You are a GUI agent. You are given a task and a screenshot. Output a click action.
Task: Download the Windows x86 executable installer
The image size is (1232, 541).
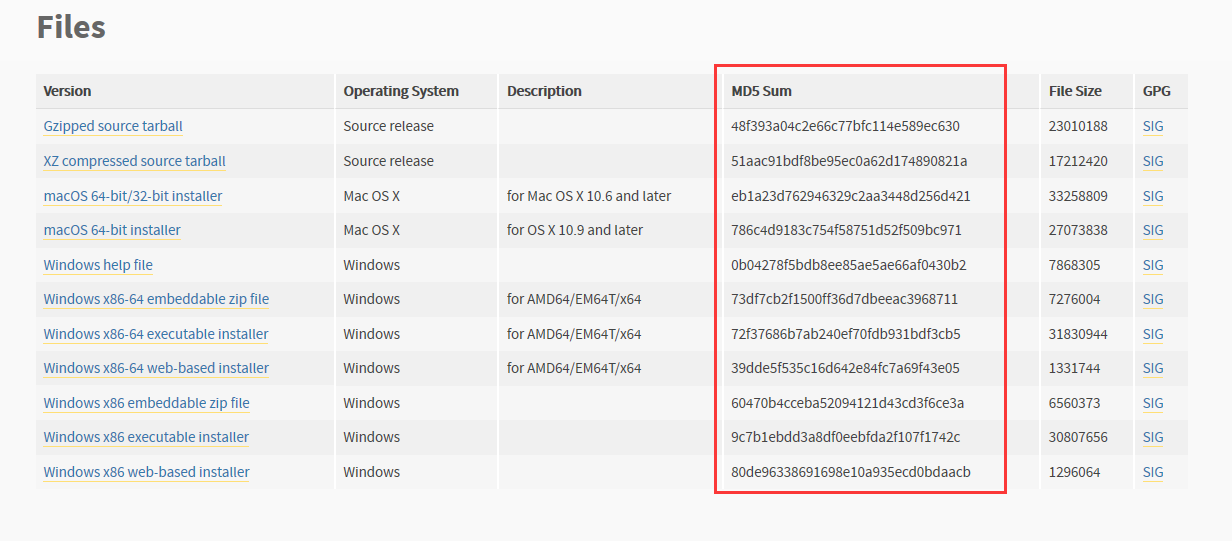click(147, 437)
